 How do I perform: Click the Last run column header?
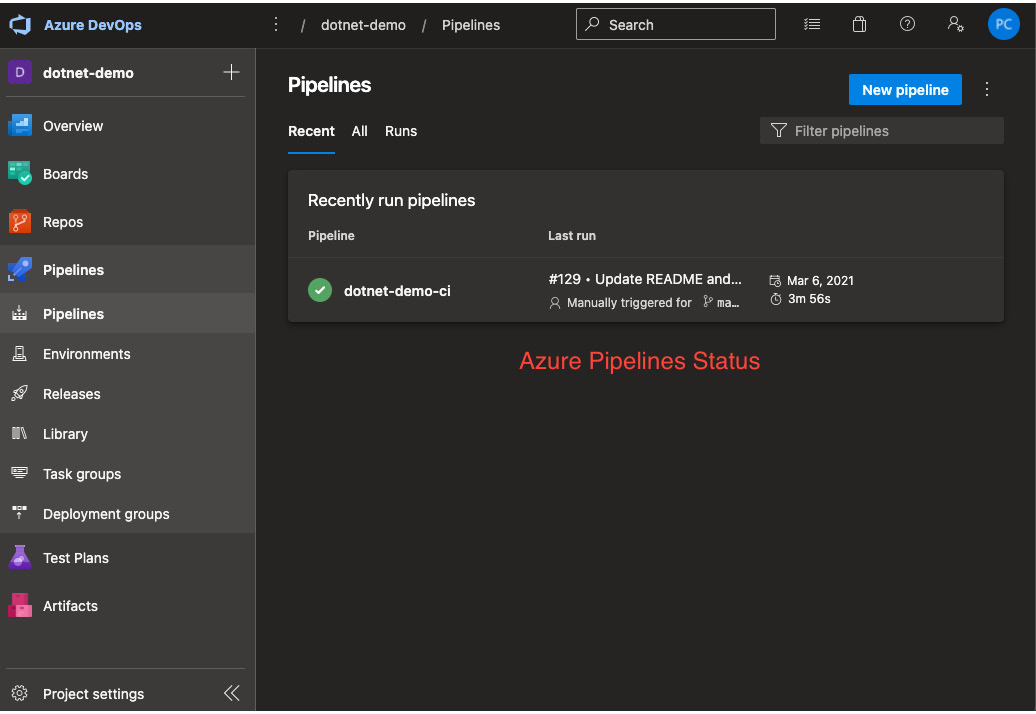(572, 236)
